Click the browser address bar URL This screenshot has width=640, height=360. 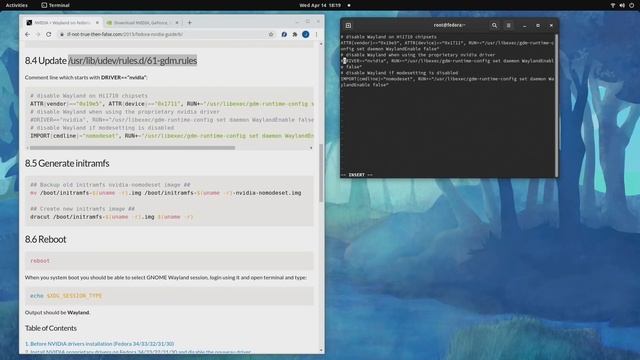coord(124,34)
